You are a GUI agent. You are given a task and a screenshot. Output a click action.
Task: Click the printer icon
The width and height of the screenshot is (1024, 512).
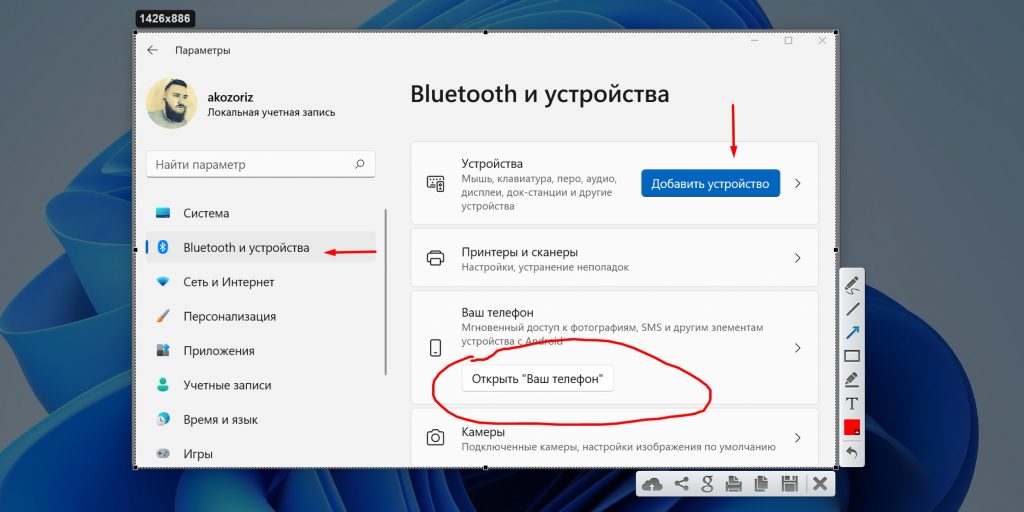[x=435, y=258]
